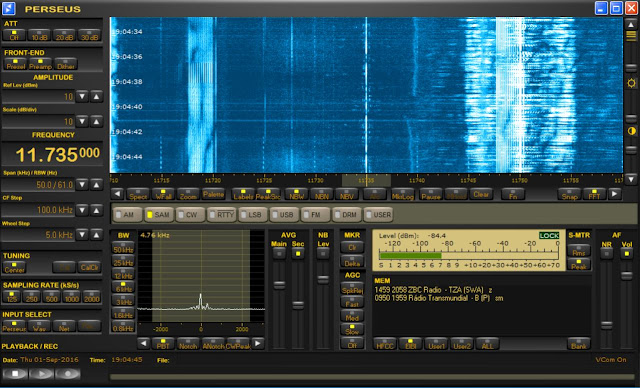Image resolution: width=640 pixels, height=388 pixels.
Task: Click the right arrow after the FFT button
Action: tap(615, 194)
